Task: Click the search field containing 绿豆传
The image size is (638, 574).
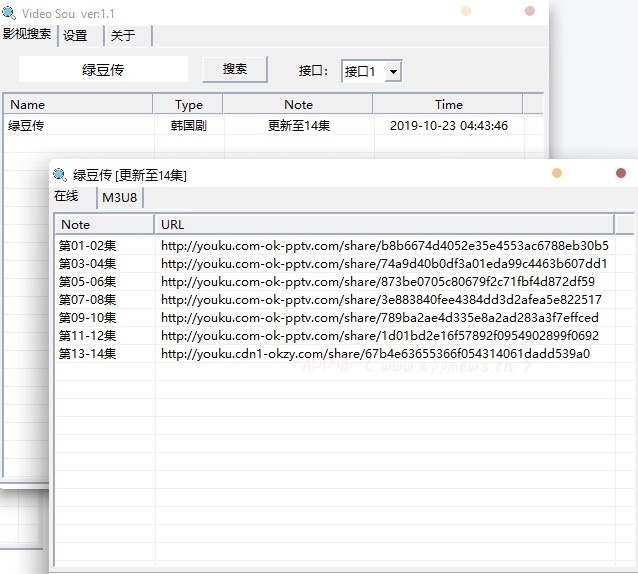Action: coord(103,70)
